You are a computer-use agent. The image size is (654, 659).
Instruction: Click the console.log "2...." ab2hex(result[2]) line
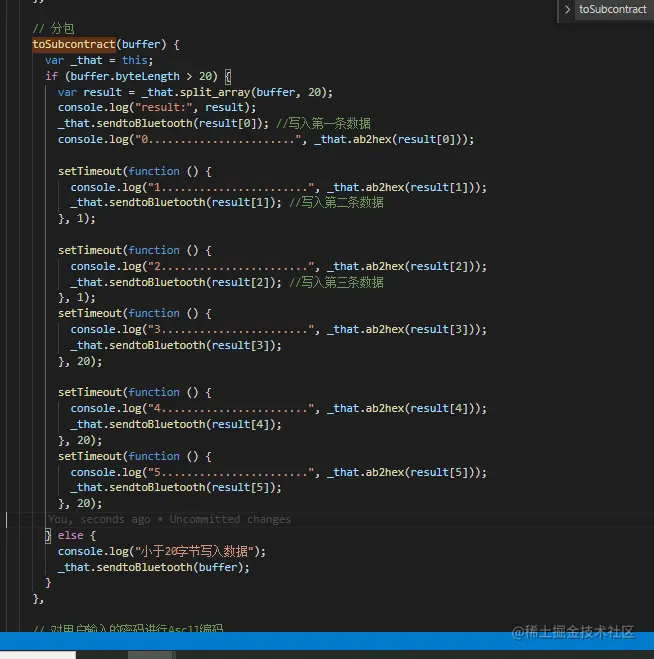[279, 266]
